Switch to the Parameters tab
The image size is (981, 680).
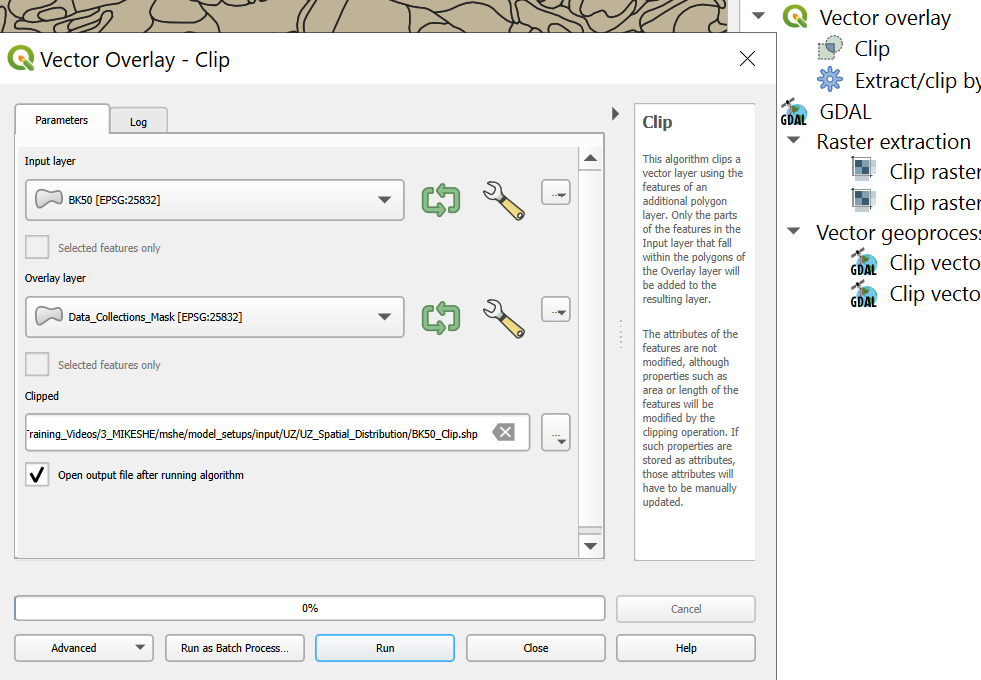[x=62, y=119]
